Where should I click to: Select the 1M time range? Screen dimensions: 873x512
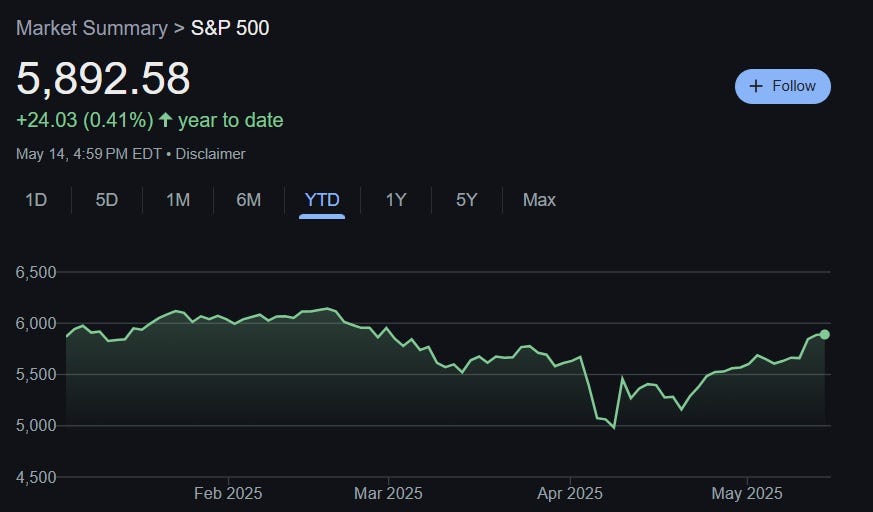pos(178,200)
